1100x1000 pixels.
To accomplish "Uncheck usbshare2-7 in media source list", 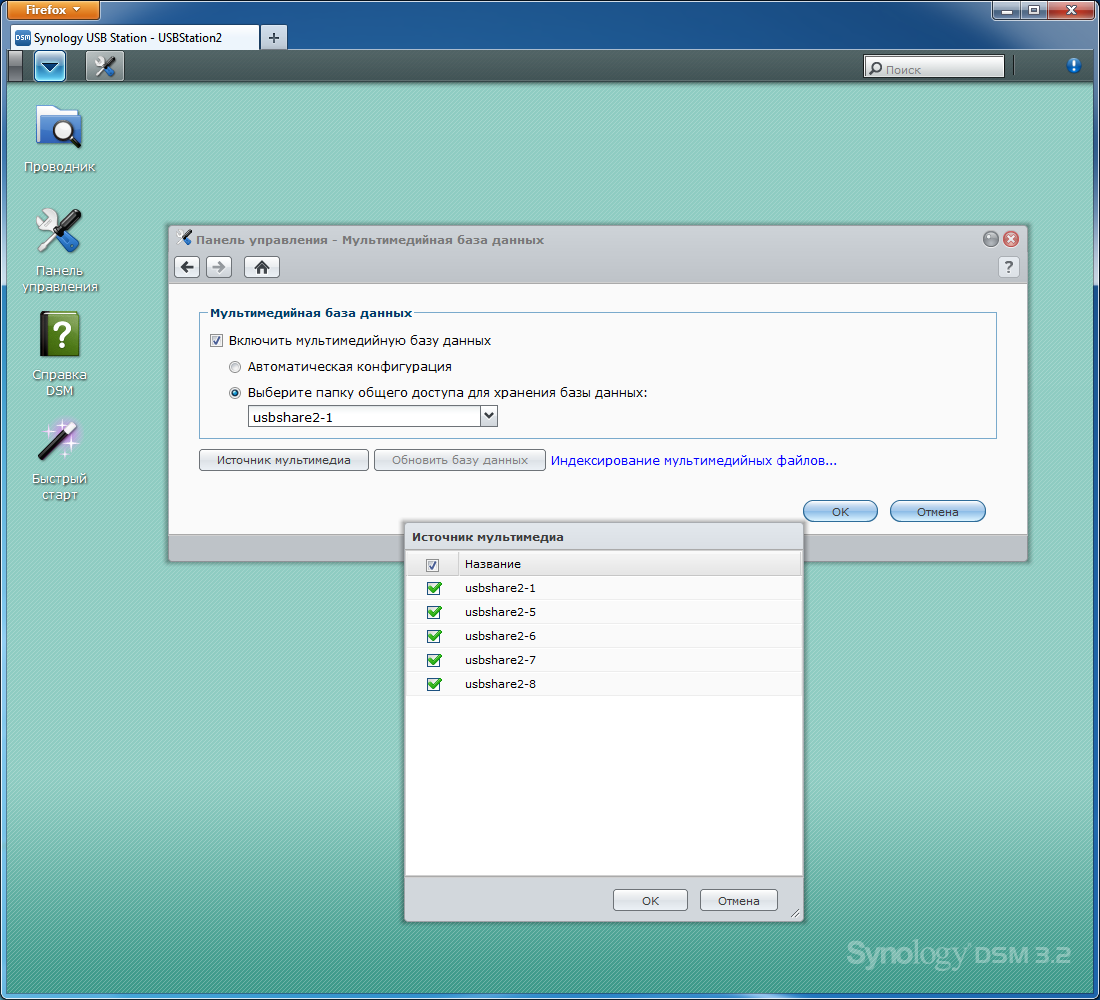I will click(x=434, y=660).
